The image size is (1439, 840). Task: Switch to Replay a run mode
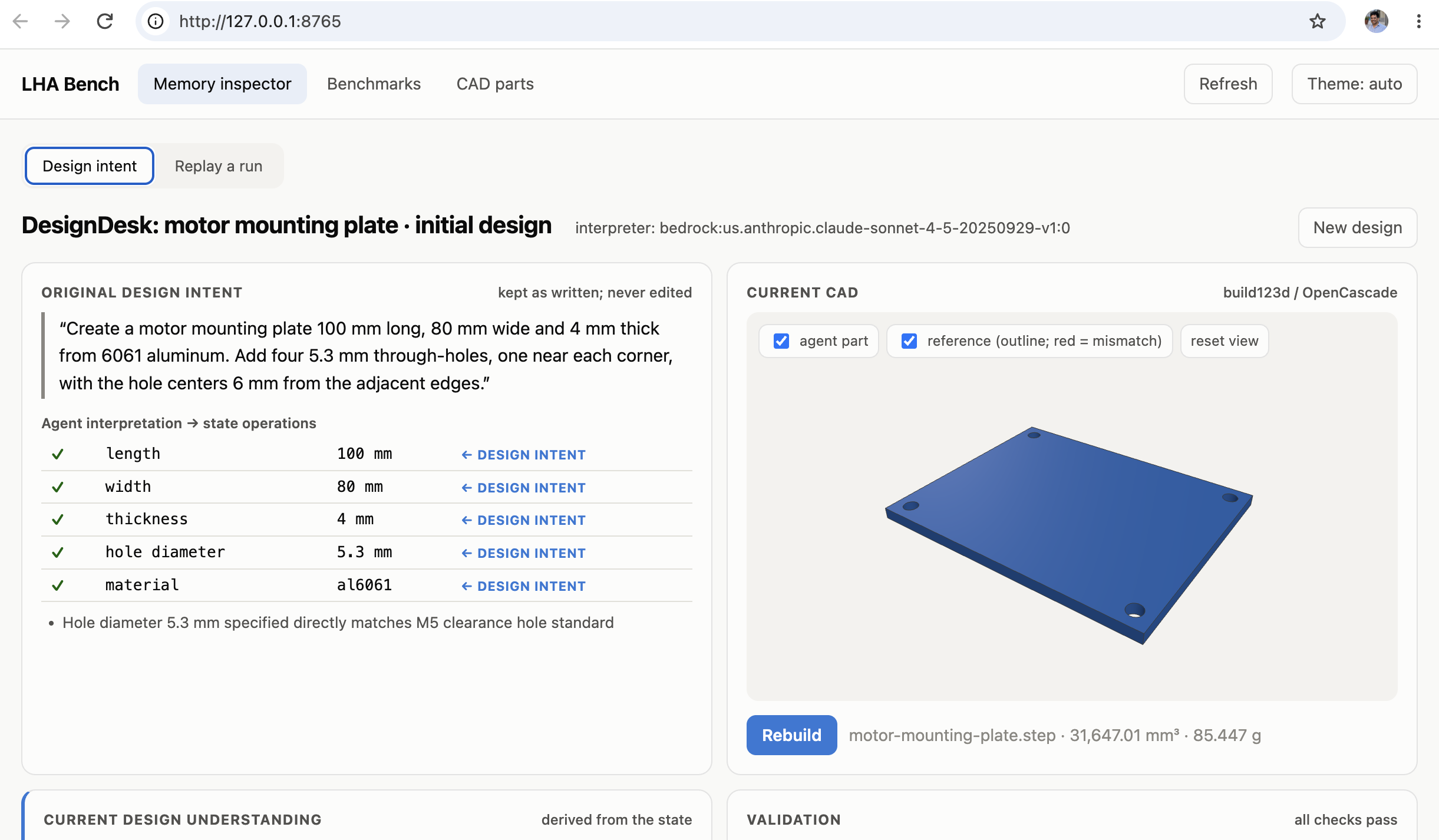219,166
